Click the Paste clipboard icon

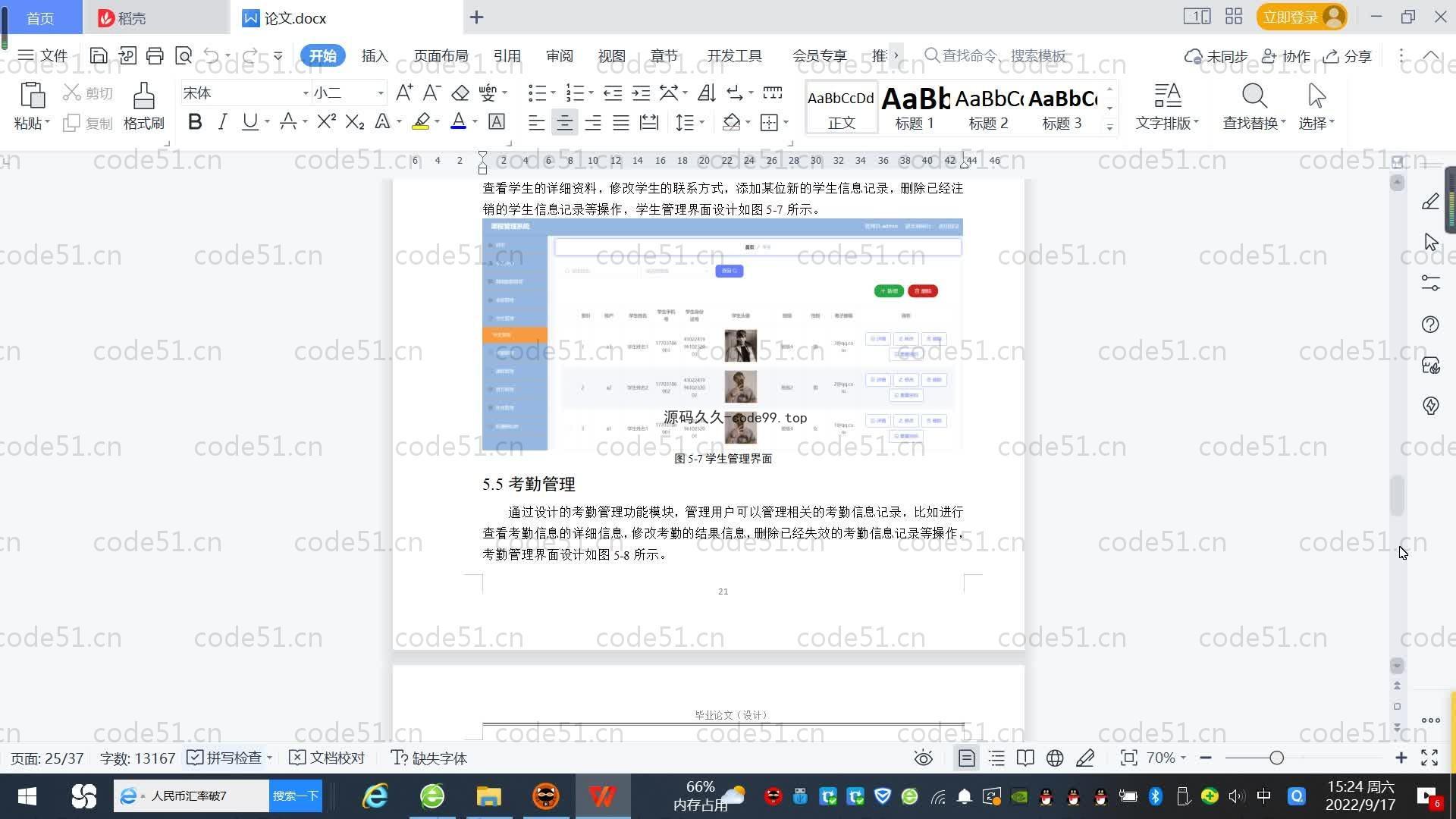[32, 96]
